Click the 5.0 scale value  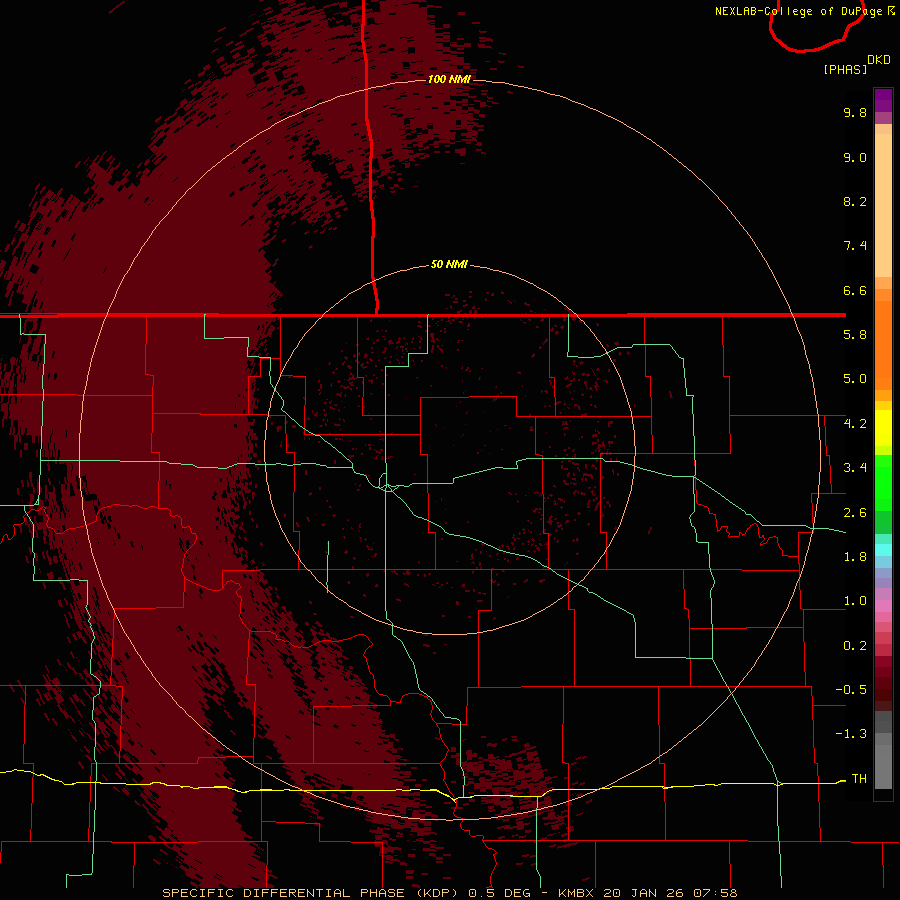pos(855,379)
